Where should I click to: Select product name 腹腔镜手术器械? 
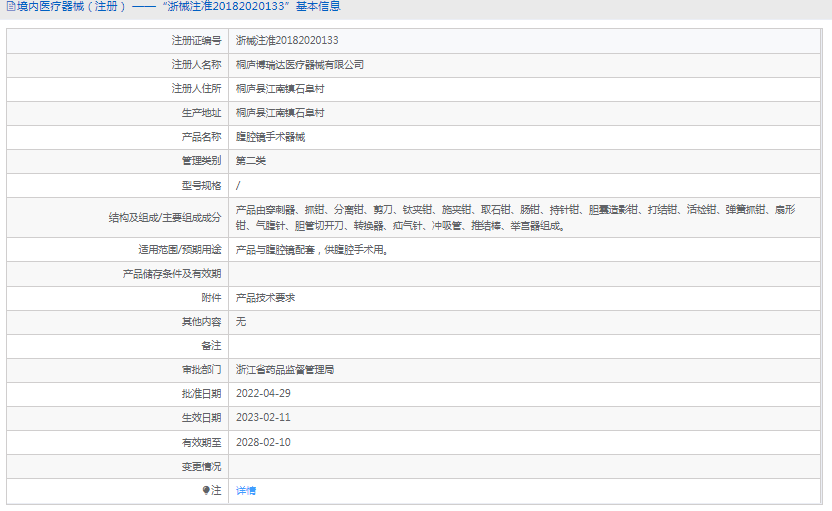[x=270, y=137]
